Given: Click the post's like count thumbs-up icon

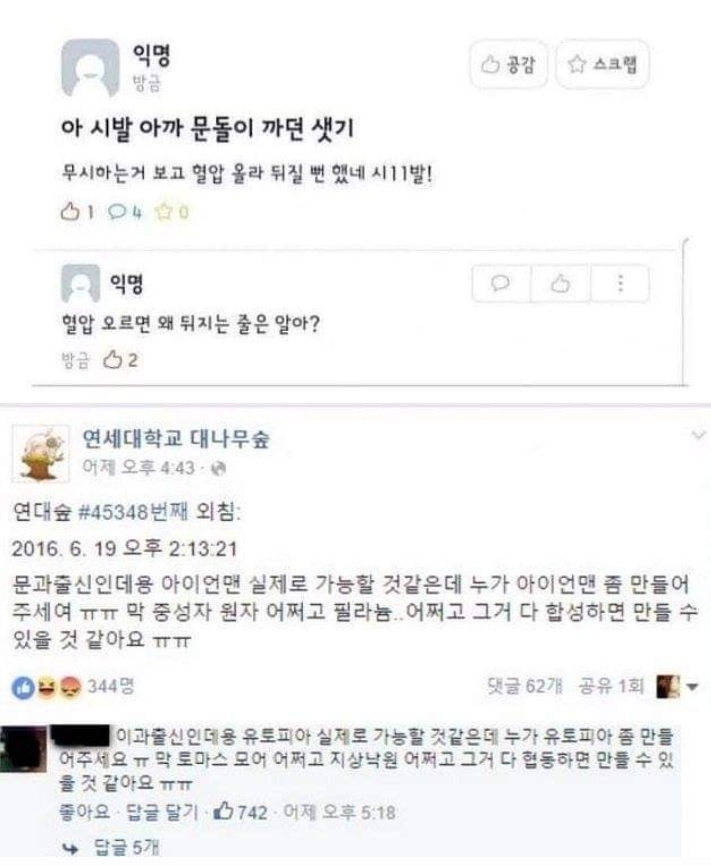Looking at the screenshot, I should (x=70, y=212).
